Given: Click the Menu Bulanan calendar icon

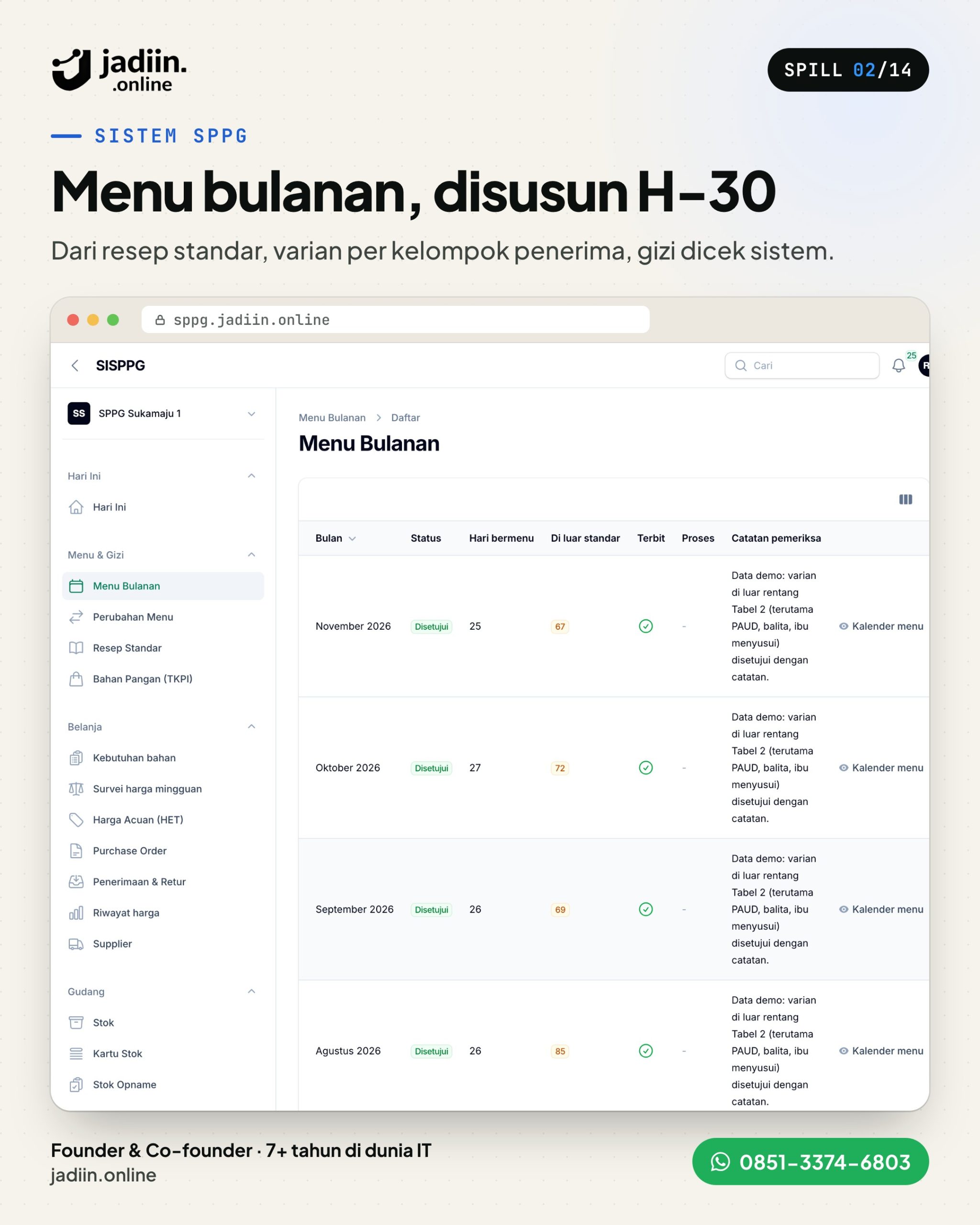Looking at the screenshot, I should 76,586.
